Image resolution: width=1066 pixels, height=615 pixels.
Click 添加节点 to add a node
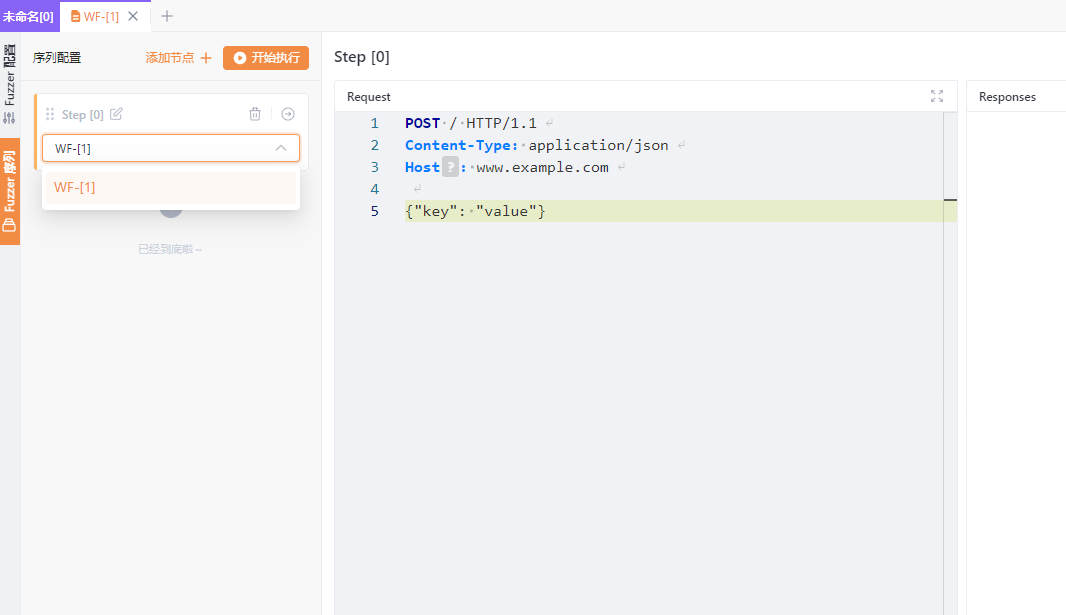(178, 58)
